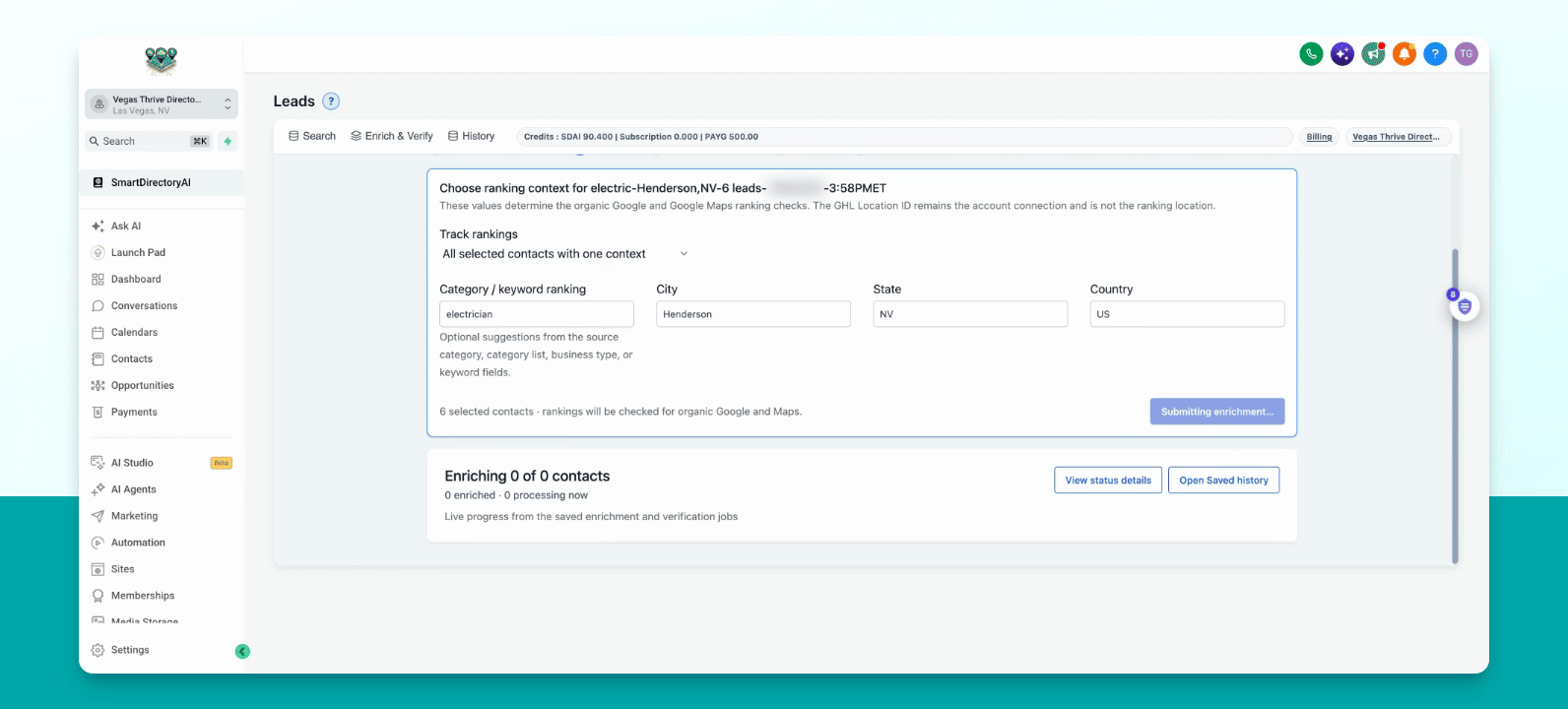Click the green phone dialer icon
The height and width of the screenshot is (709, 1568).
[1311, 54]
